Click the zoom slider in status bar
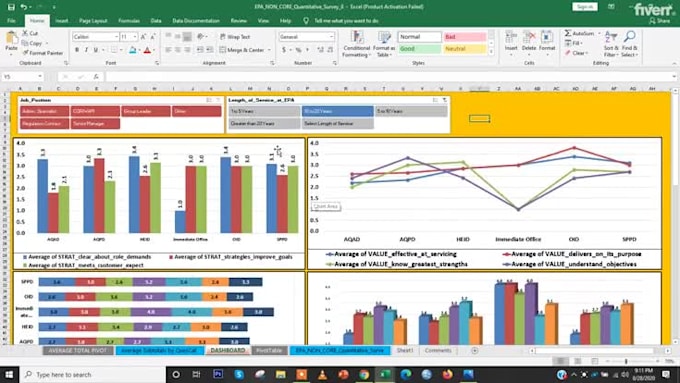 (626, 361)
